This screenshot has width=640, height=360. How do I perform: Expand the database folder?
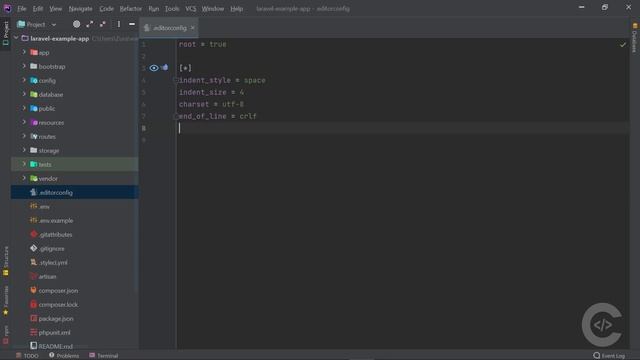click(24, 94)
